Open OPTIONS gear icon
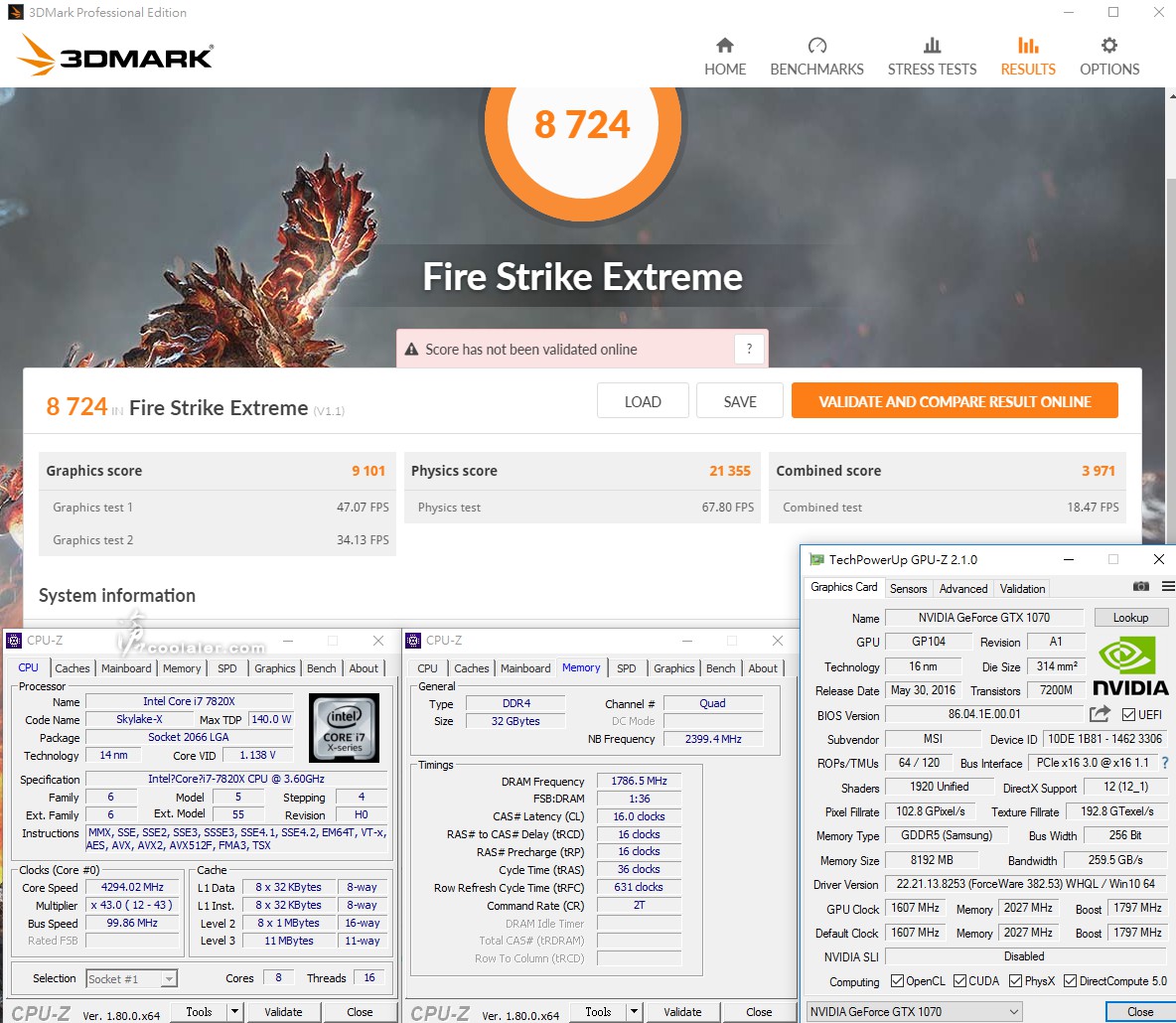Viewport: 1176px width, 1023px height. click(x=1109, y=46)
